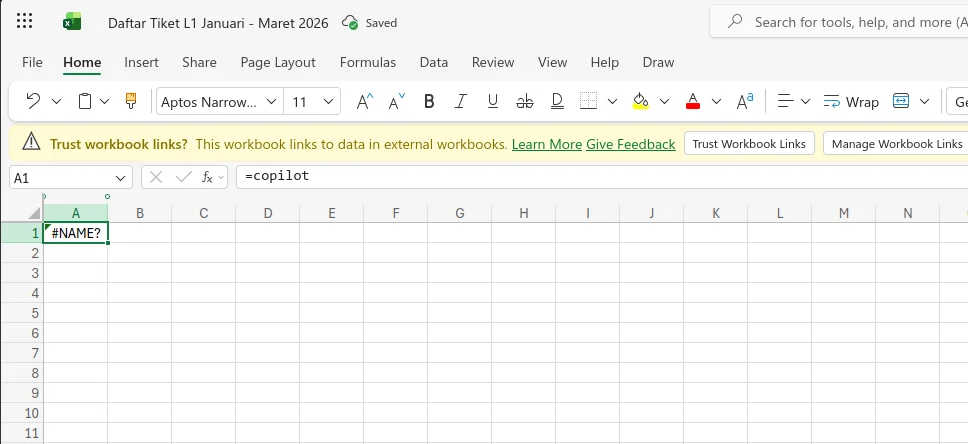Select the Format Painter brush
This screenshot has height=444, width=968.
(x=131, y=101)
